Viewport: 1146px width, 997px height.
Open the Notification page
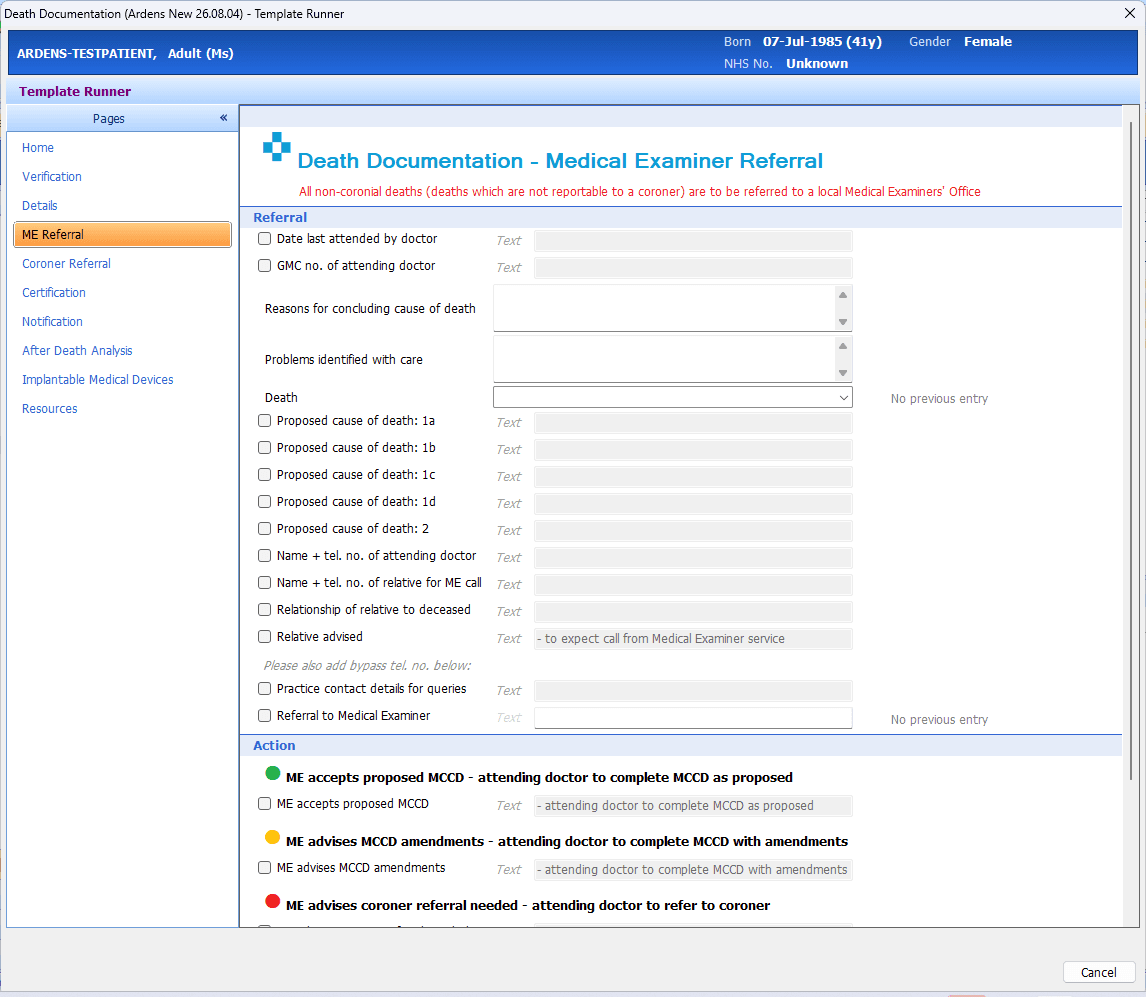coord(53,322)
